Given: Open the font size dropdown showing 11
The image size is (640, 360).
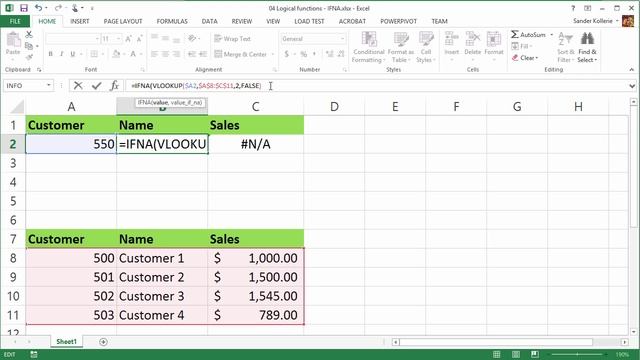Looking at the screenshot, I should pos(118,39).
